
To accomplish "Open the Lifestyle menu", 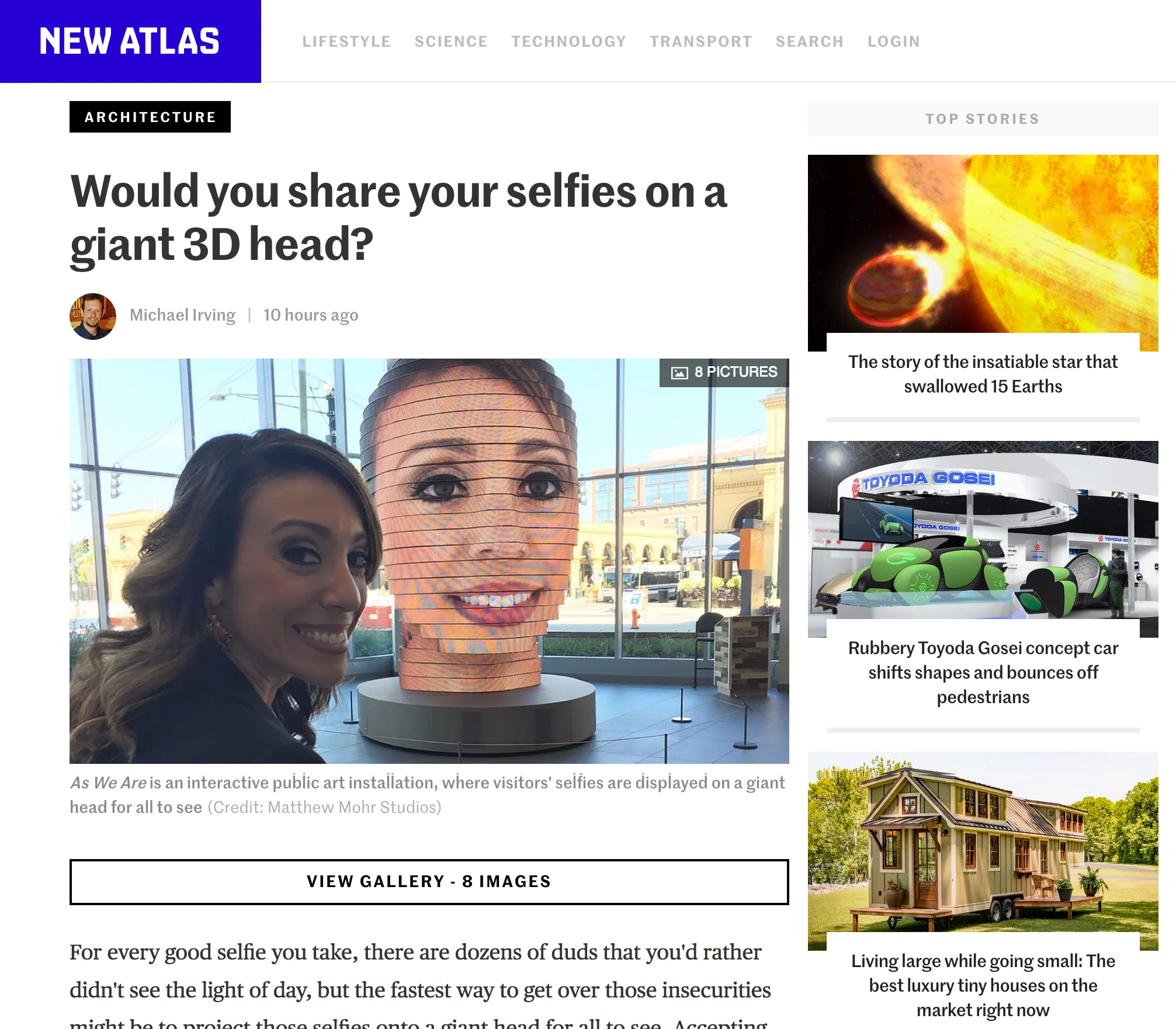I will point(346,41).
